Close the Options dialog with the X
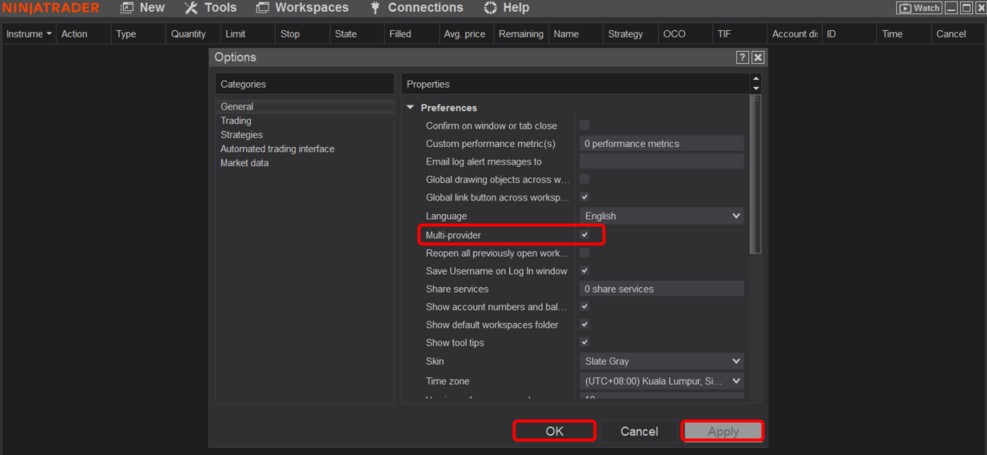Screen dimensions: 987x455 tap(758, 57)
